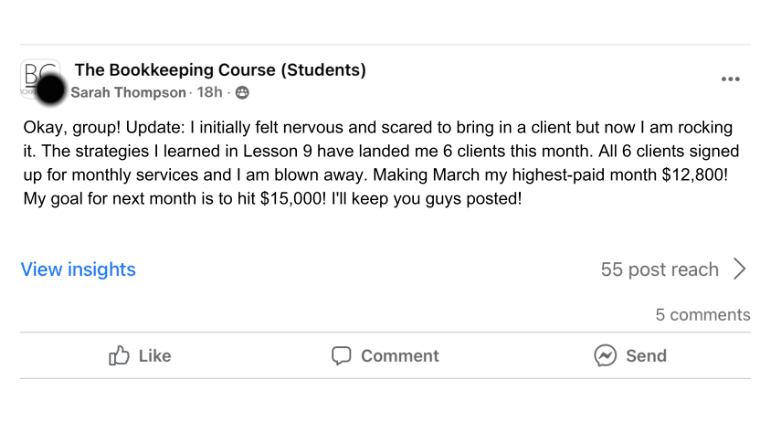The image size is (760, 444).
Task: Open The Bookkeeping Course (Students) group
Action: [220, 70]
